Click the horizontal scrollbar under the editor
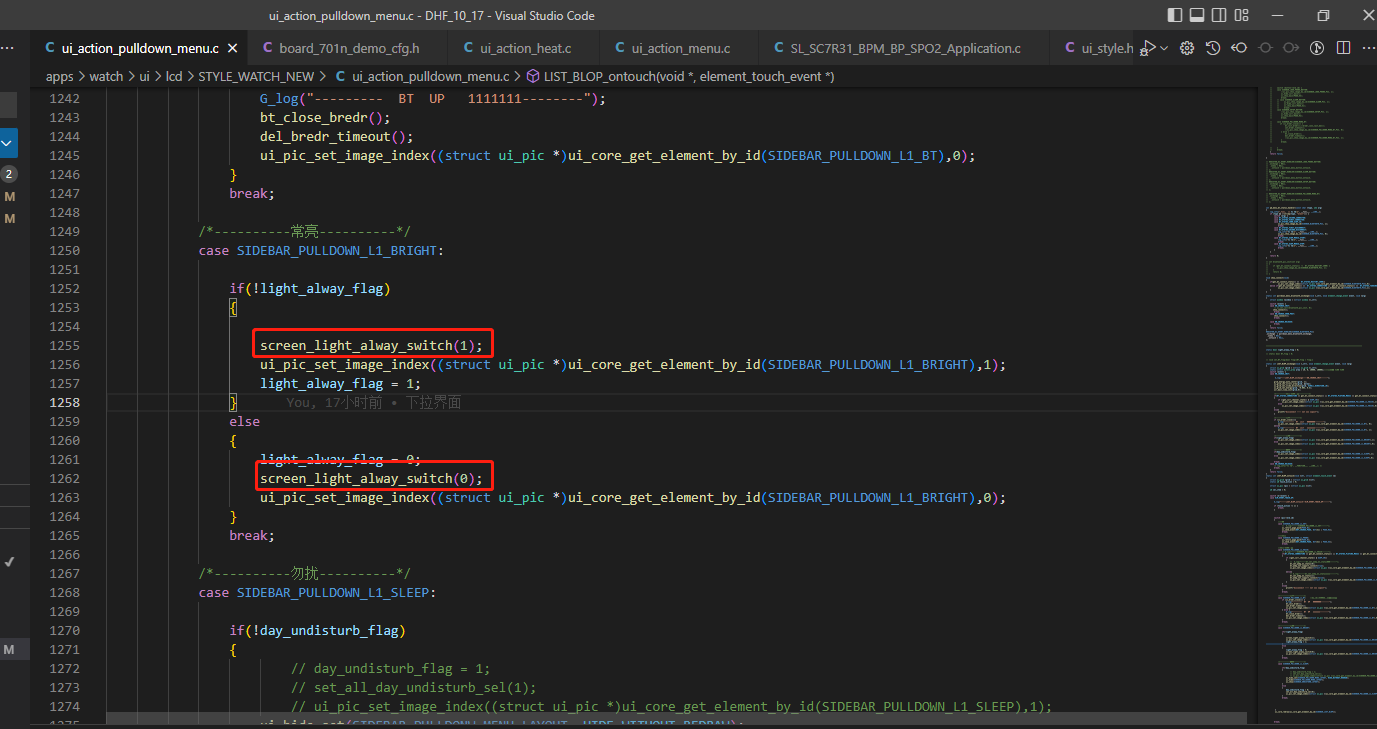 [676, 718]
